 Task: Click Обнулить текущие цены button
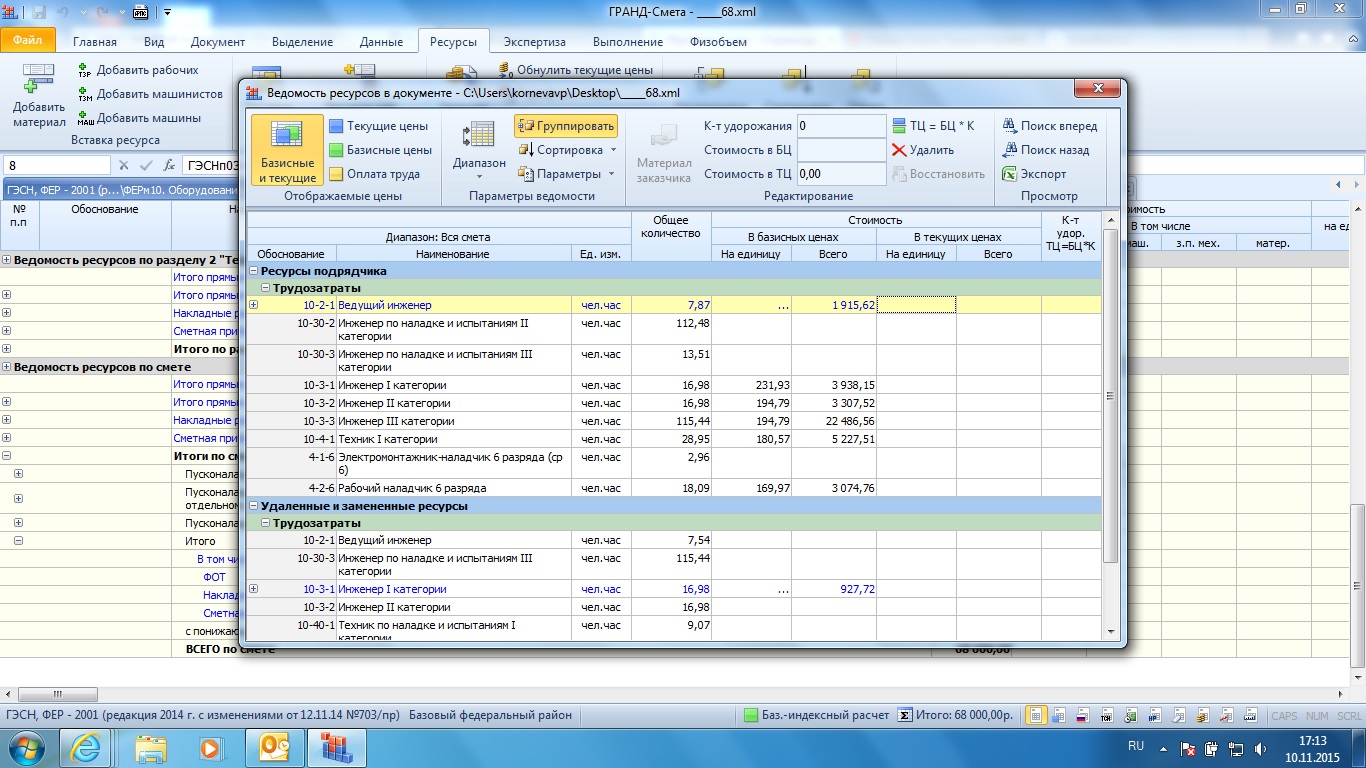tap(575, 70)
